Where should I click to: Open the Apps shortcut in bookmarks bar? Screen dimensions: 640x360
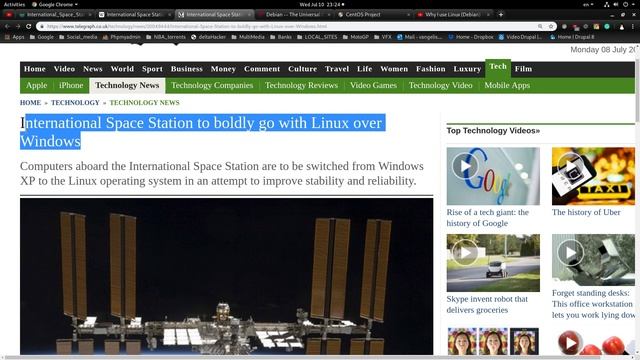click(x=14, y=37)
